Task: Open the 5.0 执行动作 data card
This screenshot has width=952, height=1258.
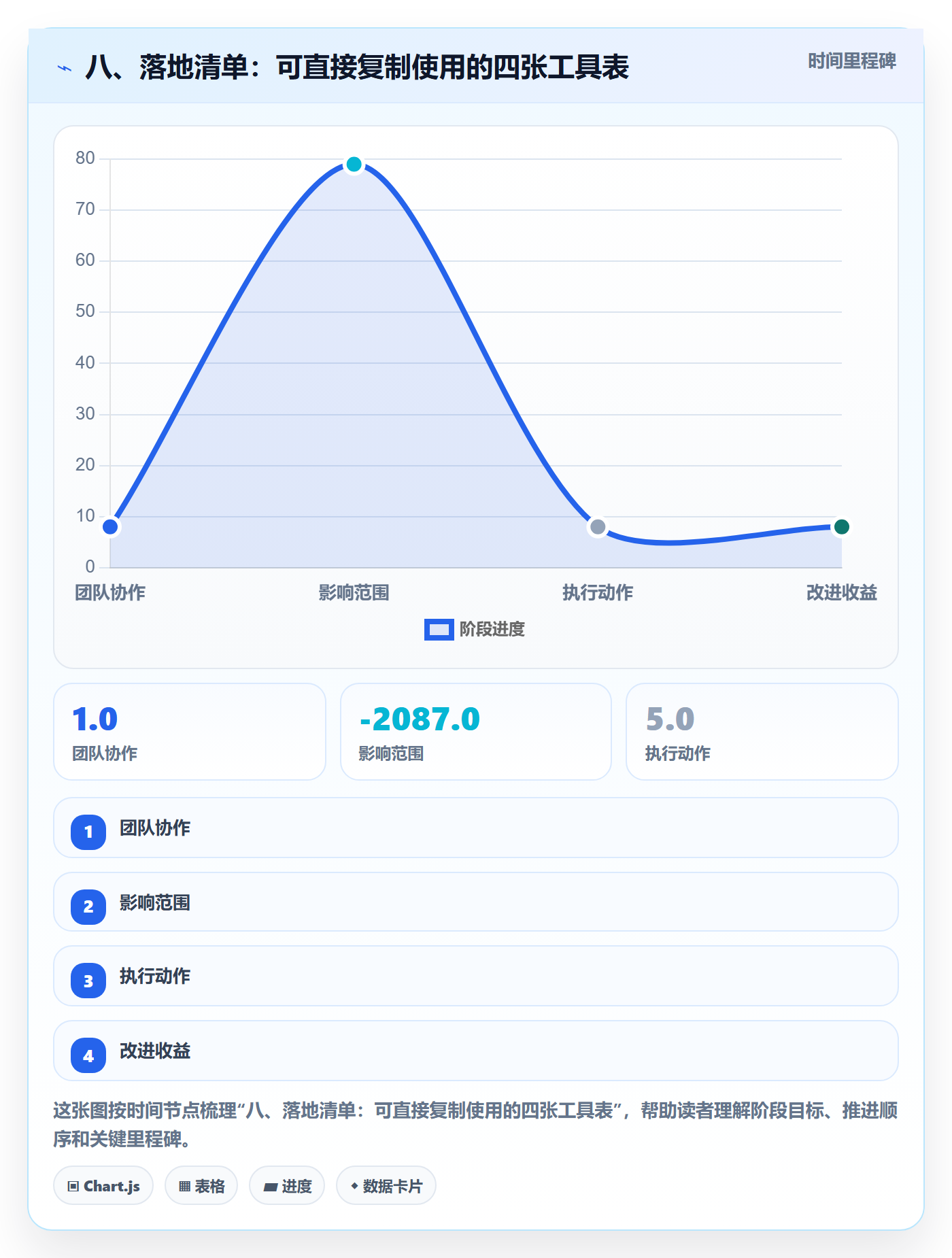Action: 762,732
